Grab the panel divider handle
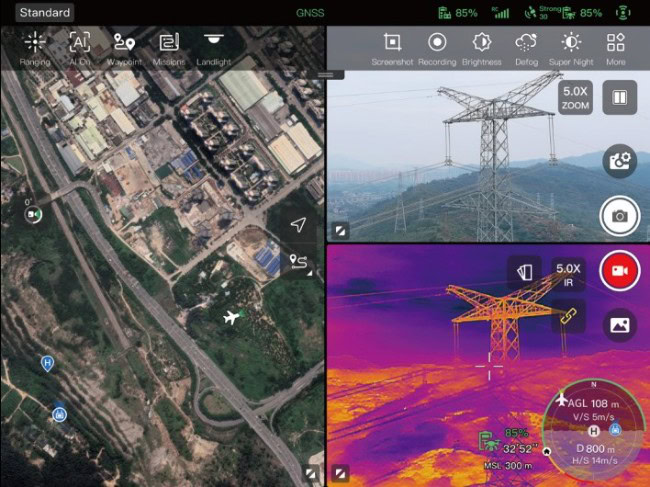Image resolution: width=650 pixels, height=487 pixels. tap(326, 75)
